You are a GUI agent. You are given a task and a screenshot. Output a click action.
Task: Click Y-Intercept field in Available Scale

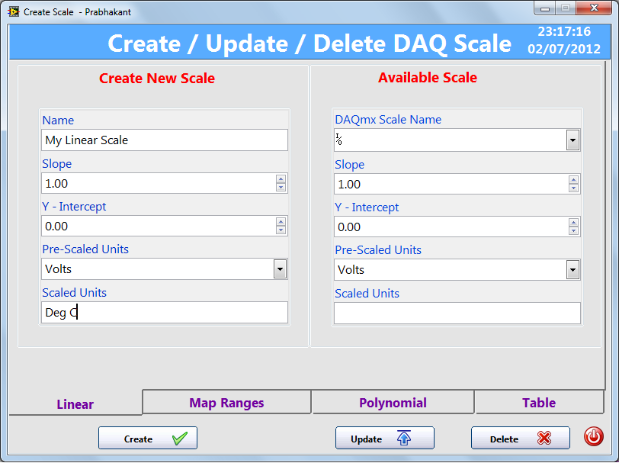point(451,227)
